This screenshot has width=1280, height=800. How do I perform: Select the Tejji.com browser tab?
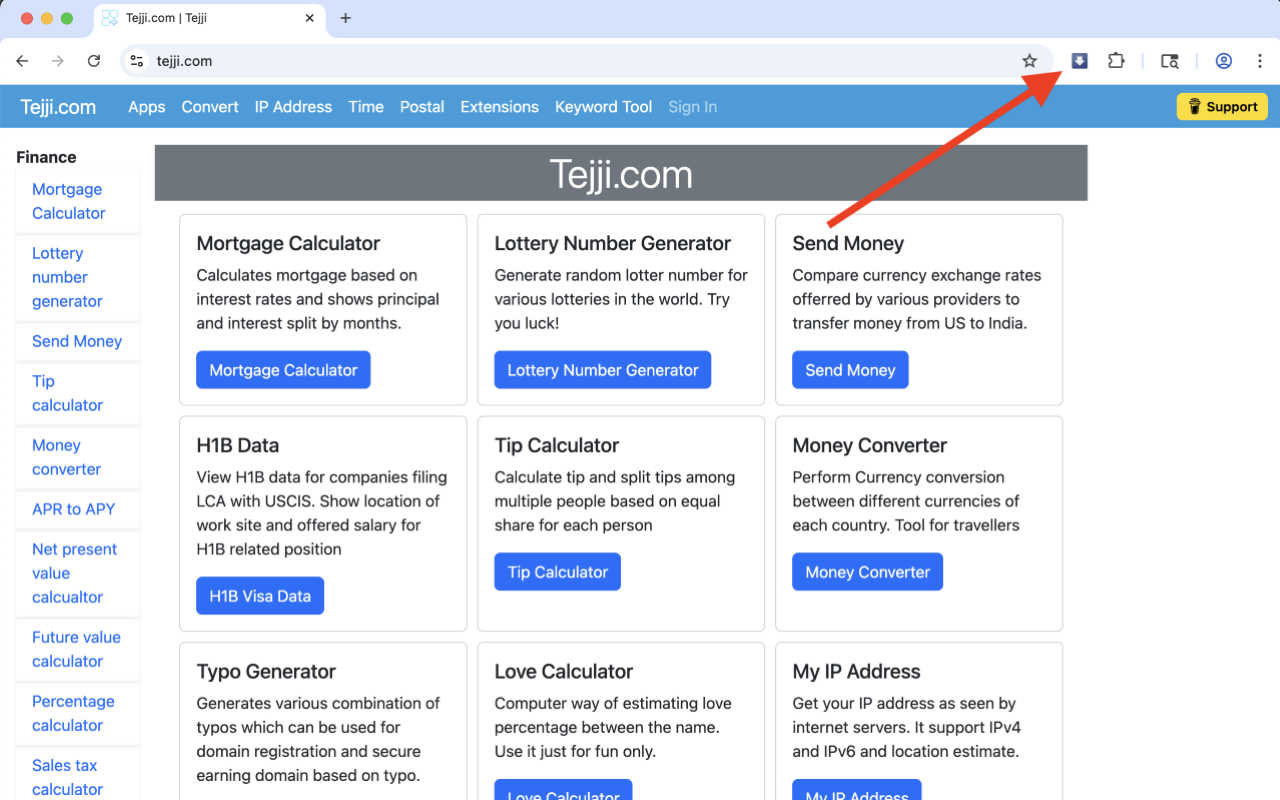[209, 18]
